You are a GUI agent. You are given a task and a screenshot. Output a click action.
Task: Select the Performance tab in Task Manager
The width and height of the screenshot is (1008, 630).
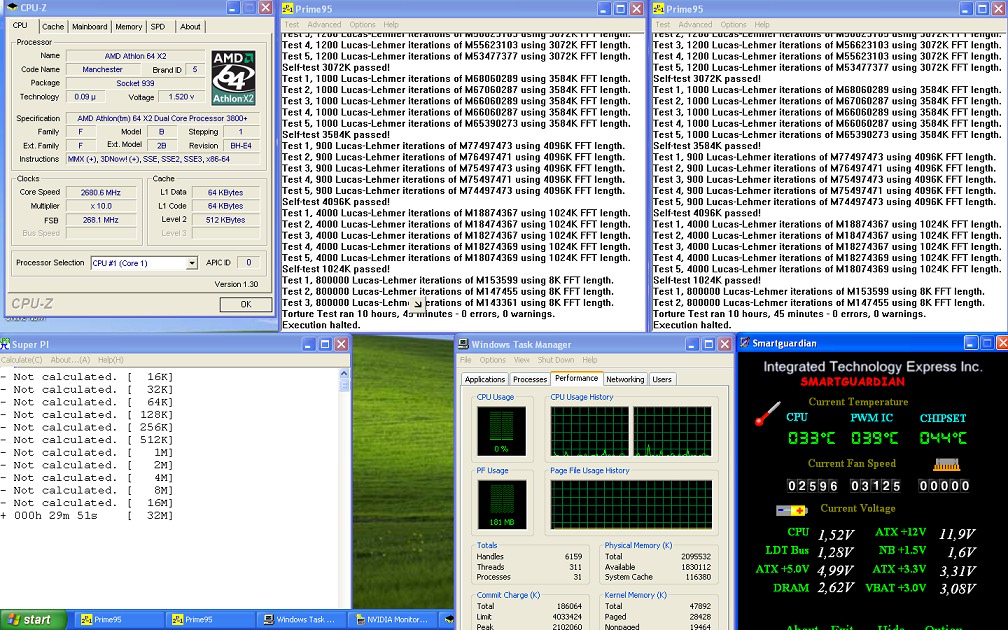click(576, 378)
